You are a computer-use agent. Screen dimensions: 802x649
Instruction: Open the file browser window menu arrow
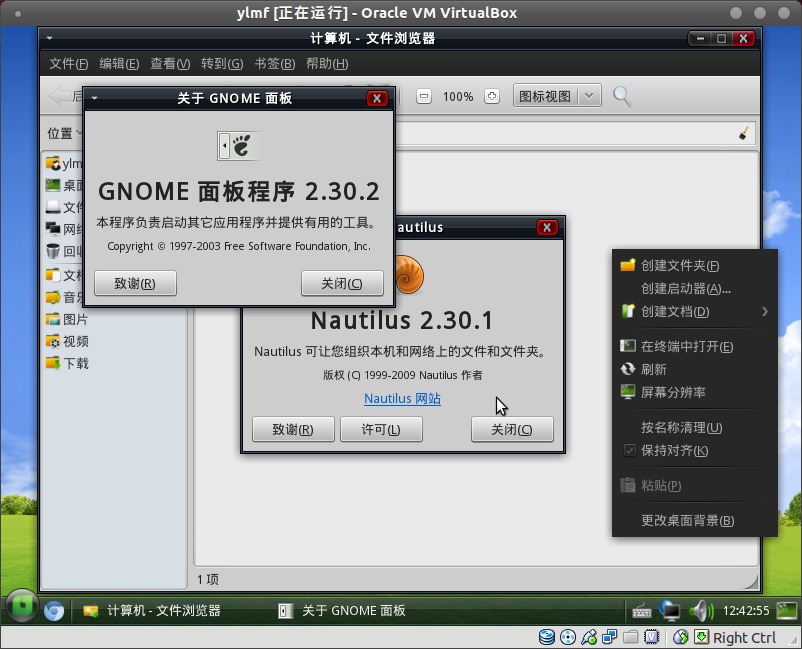pos(50,38)
